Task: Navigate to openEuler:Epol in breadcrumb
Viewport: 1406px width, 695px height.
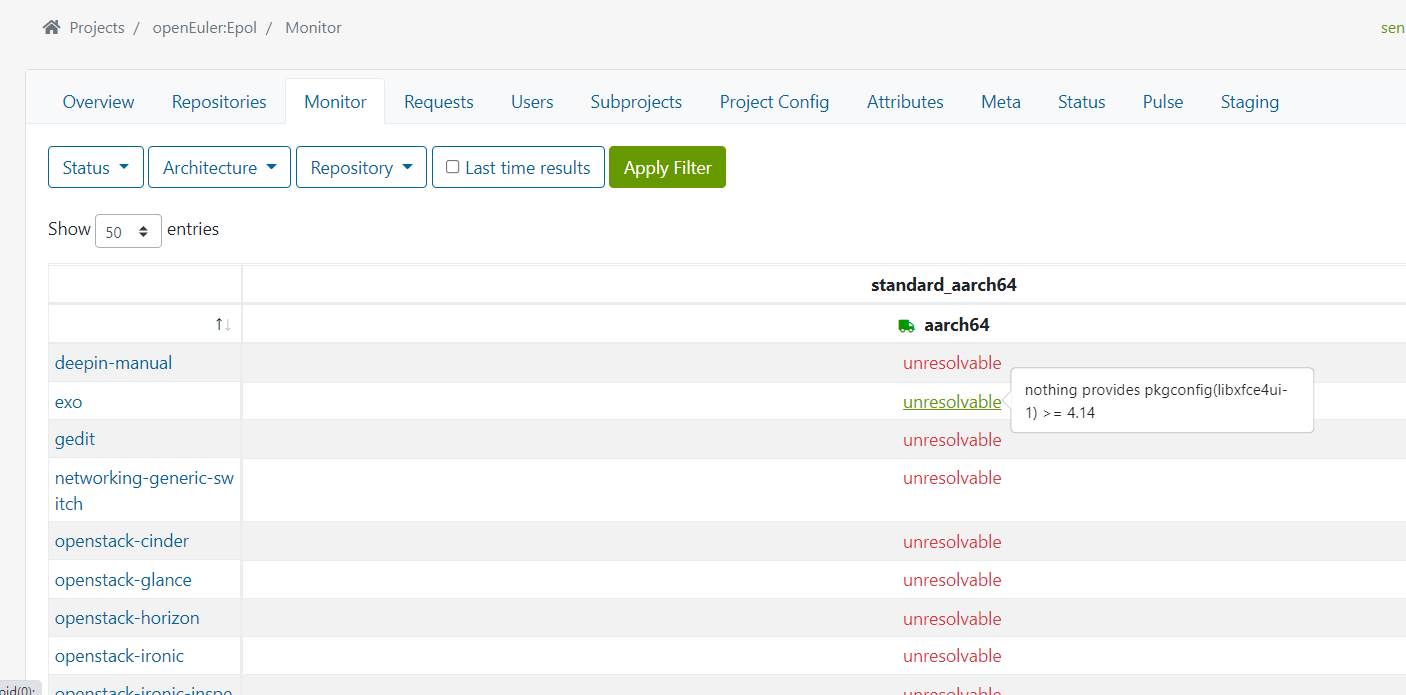Action: coord(204,28)
